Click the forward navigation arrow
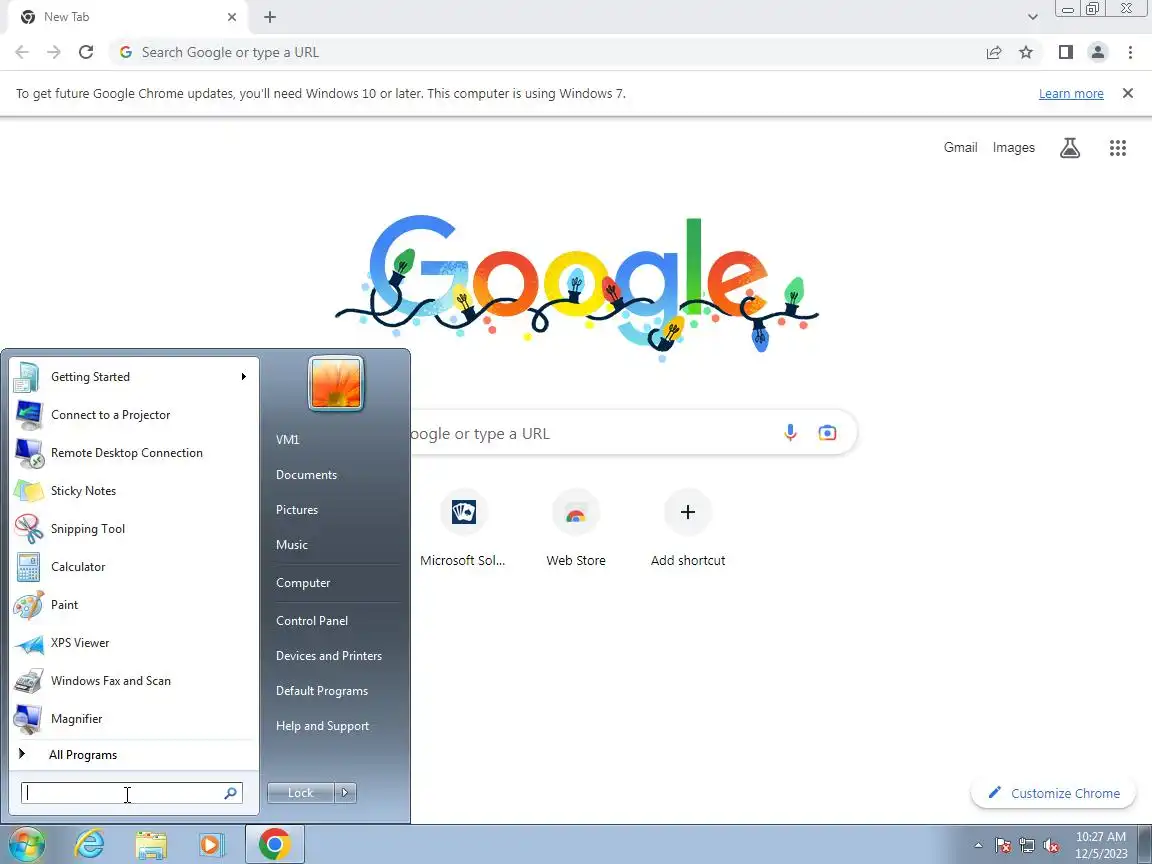Screen dimensions: 1152x864 click(54, 52)
